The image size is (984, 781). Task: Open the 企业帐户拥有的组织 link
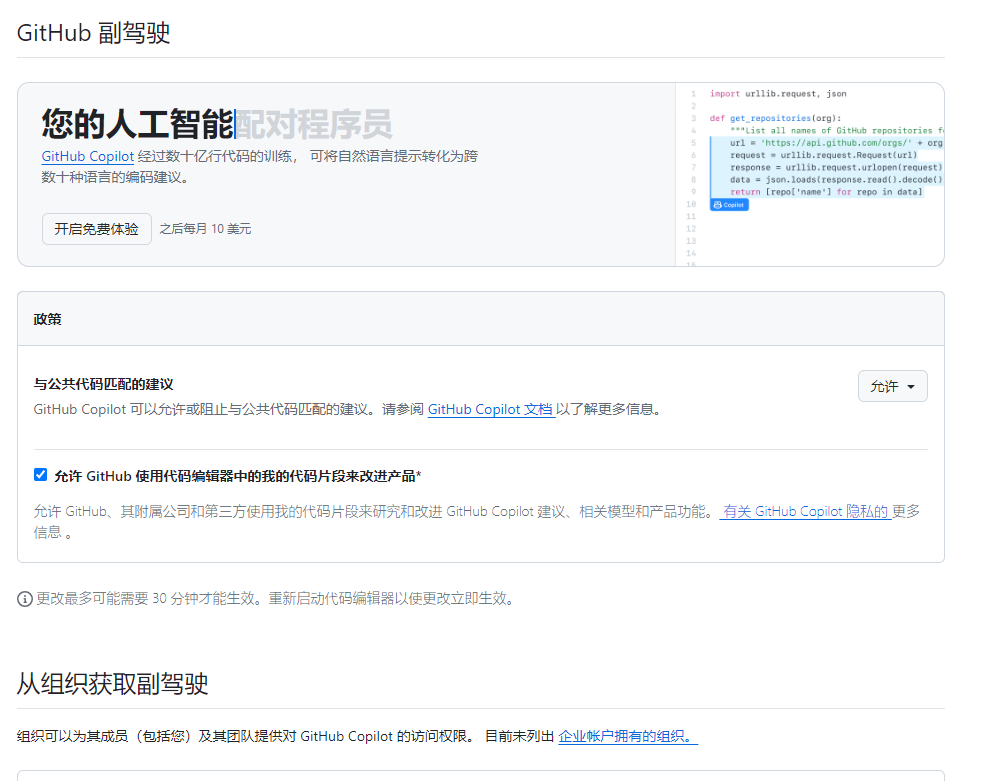click(628, 736)
